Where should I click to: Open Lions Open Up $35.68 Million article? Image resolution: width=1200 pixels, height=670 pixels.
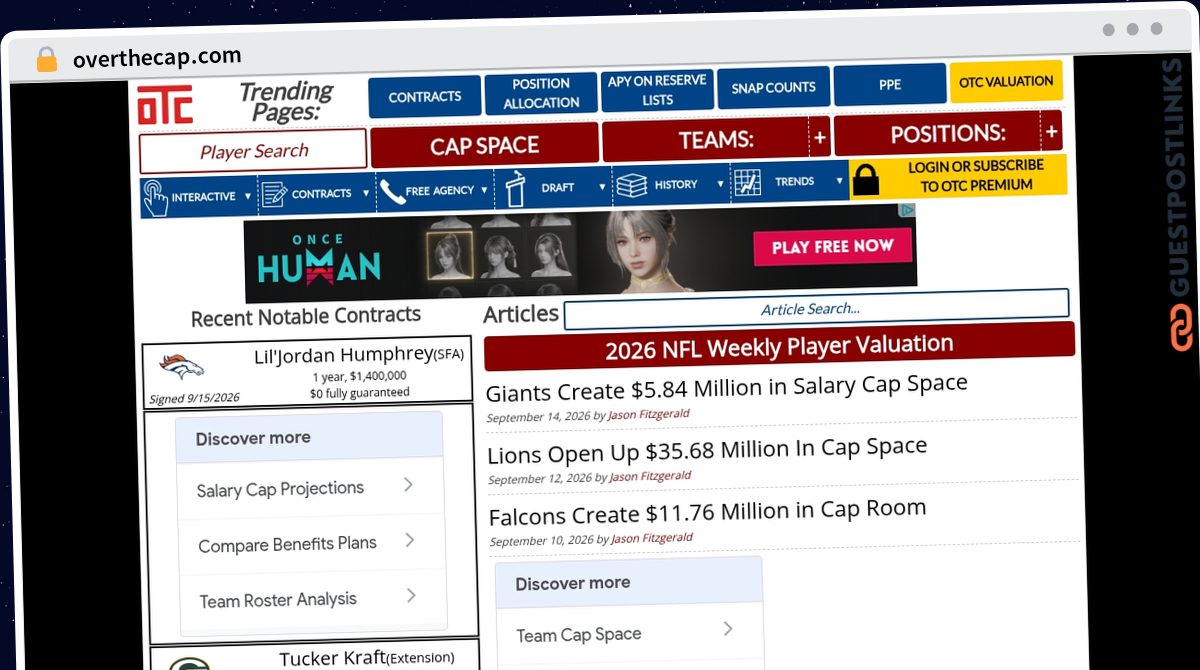click(707, 451)
